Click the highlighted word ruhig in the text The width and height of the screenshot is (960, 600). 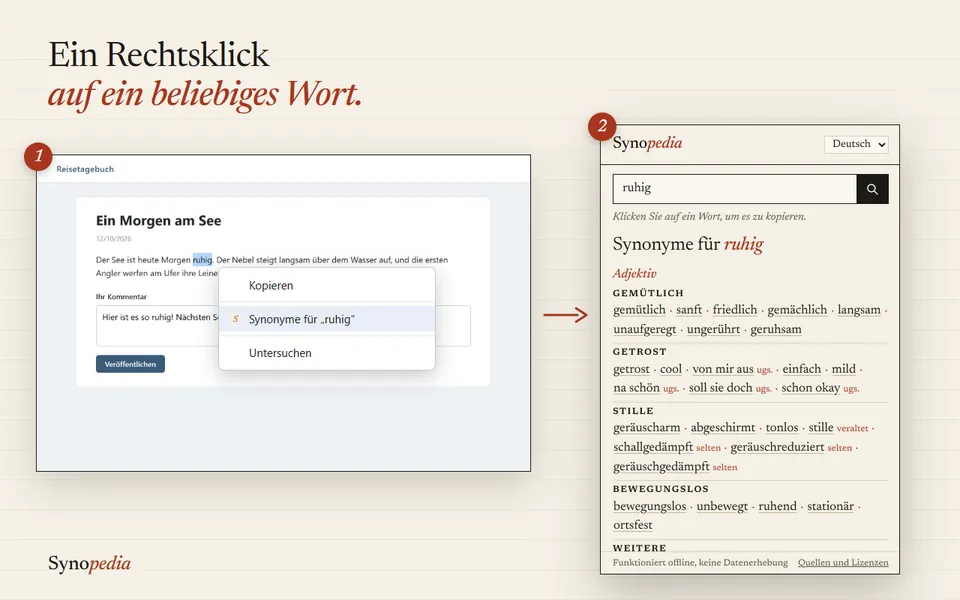[203, 260]
